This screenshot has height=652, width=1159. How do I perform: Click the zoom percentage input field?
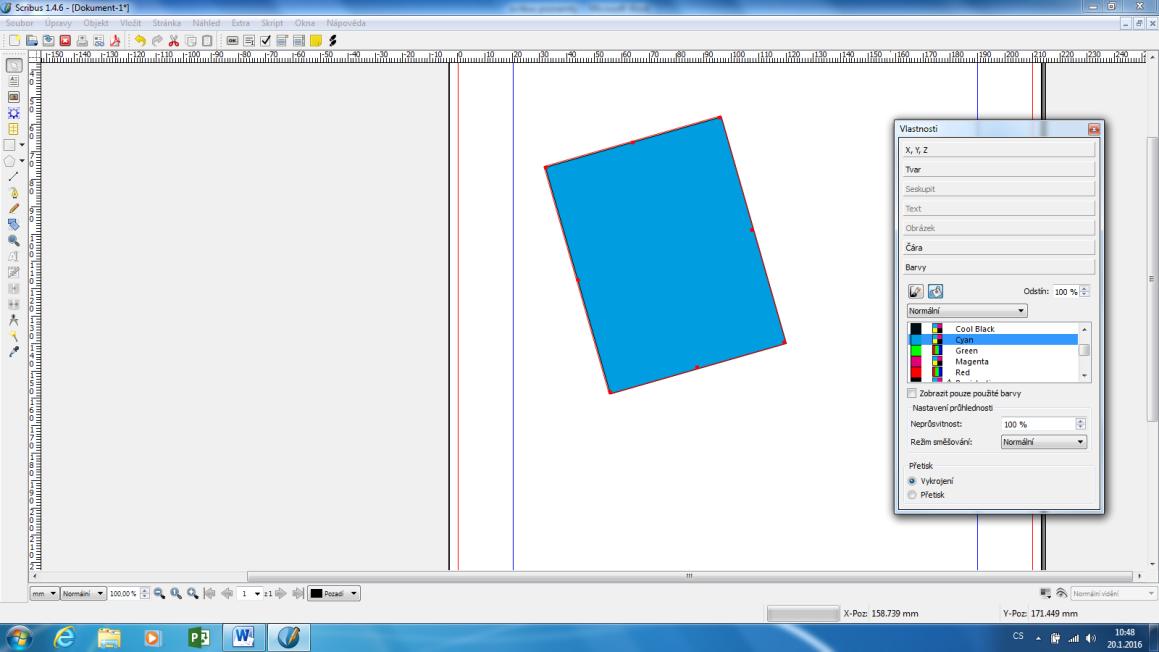(x=124, y=594)
